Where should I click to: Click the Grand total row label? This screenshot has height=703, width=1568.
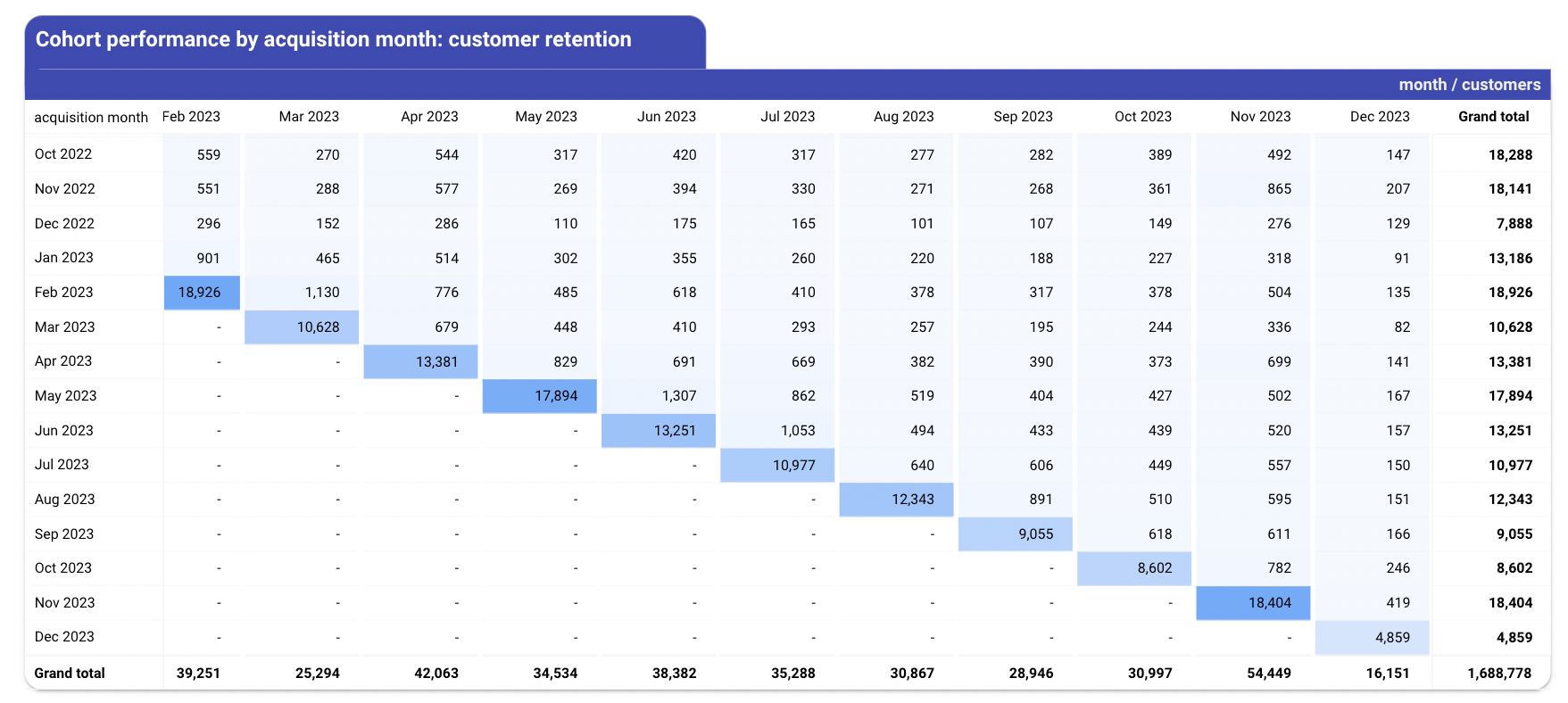(x=70, y=674)
